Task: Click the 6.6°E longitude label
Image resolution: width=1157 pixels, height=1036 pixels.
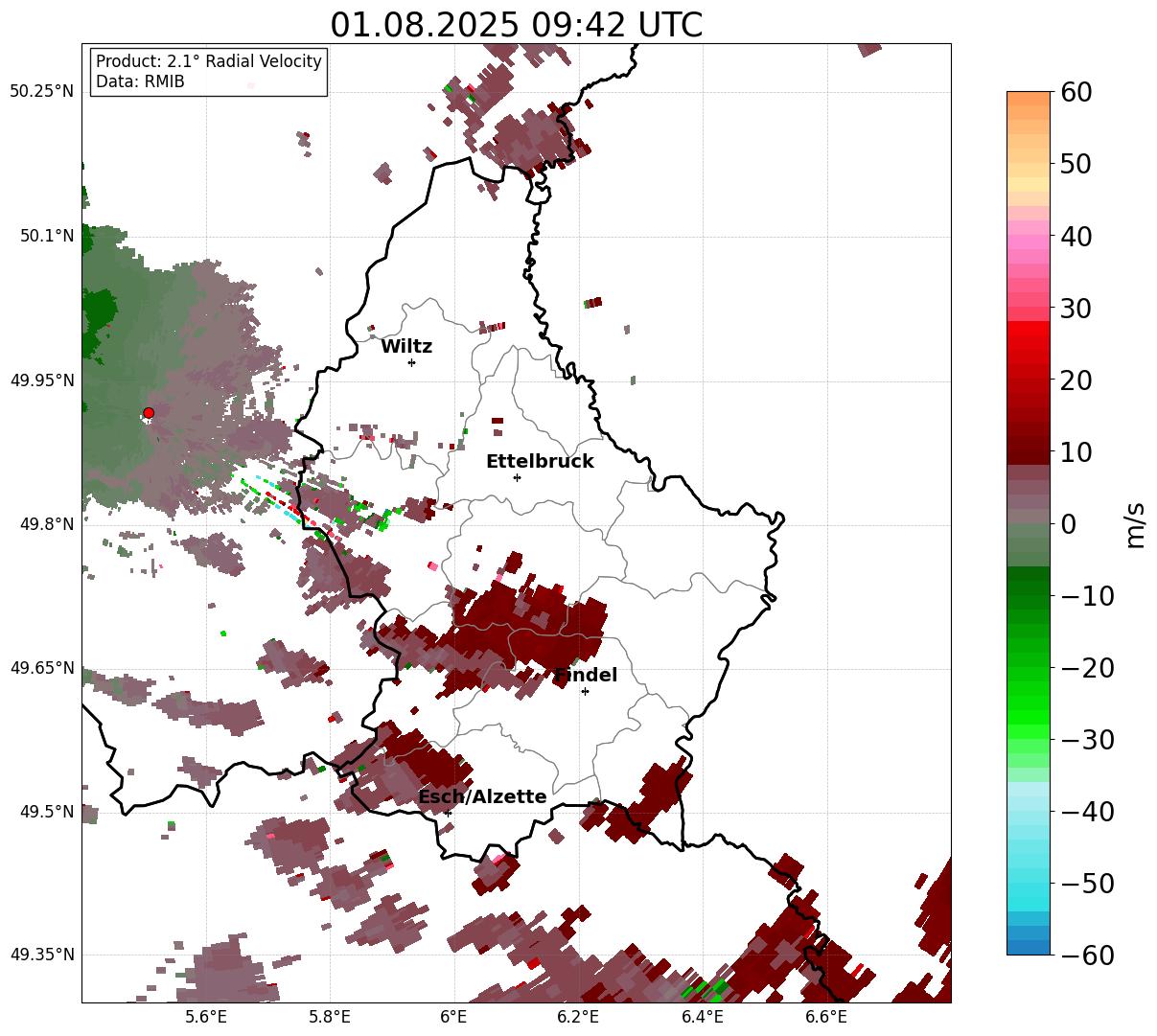Action: coord(826,1017)
